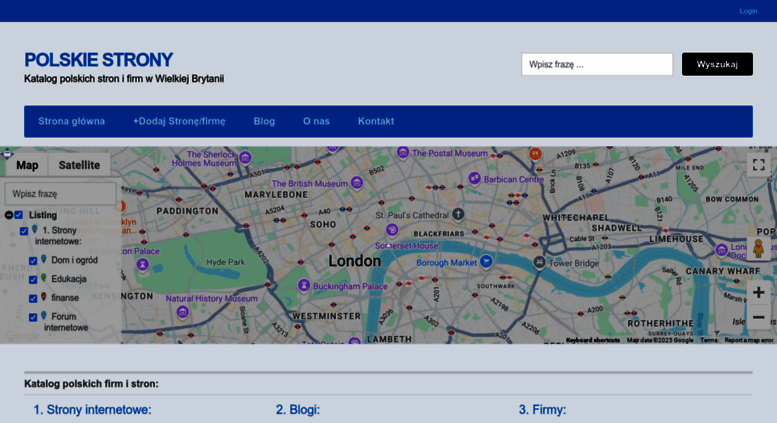Open the 2. Blogi category

click(x=298, y=410)
